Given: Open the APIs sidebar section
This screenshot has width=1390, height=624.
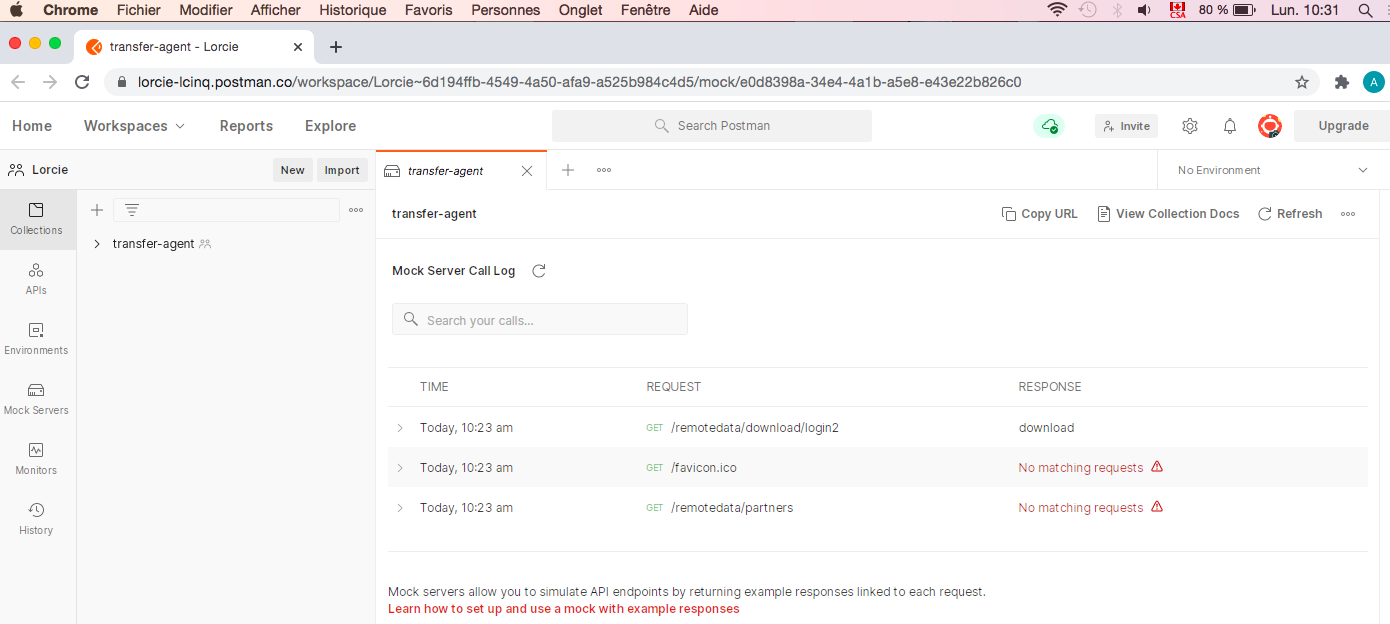Looking at the screenshot, I should coord(36,279).
